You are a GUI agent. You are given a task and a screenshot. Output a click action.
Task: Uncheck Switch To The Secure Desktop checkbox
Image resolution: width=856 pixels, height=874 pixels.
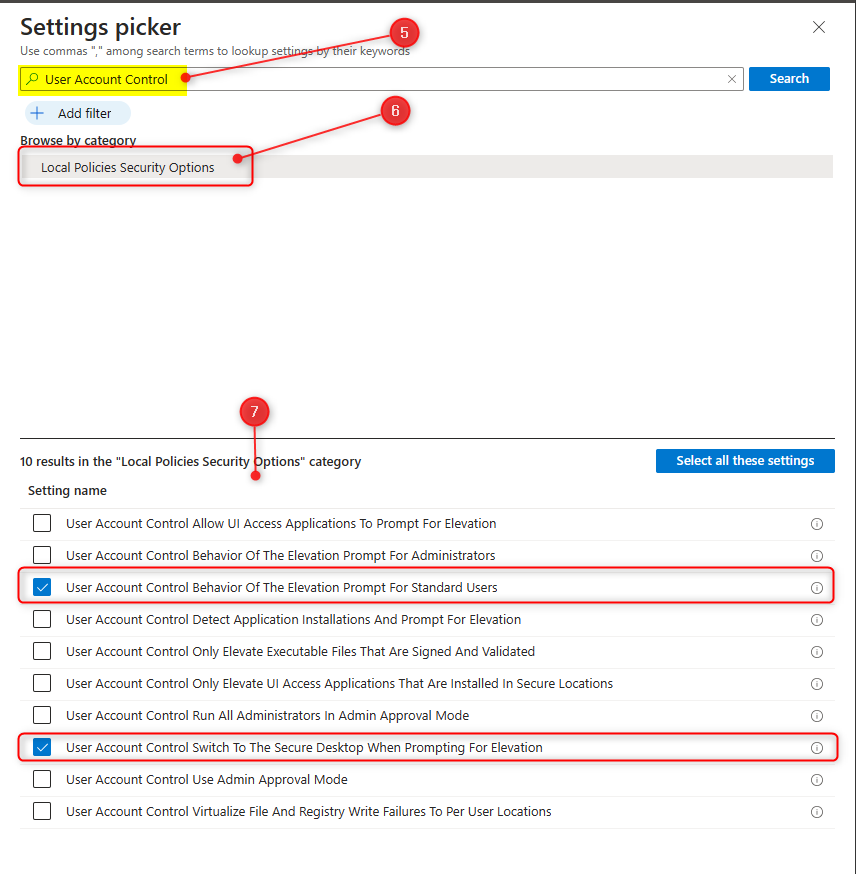42,747
